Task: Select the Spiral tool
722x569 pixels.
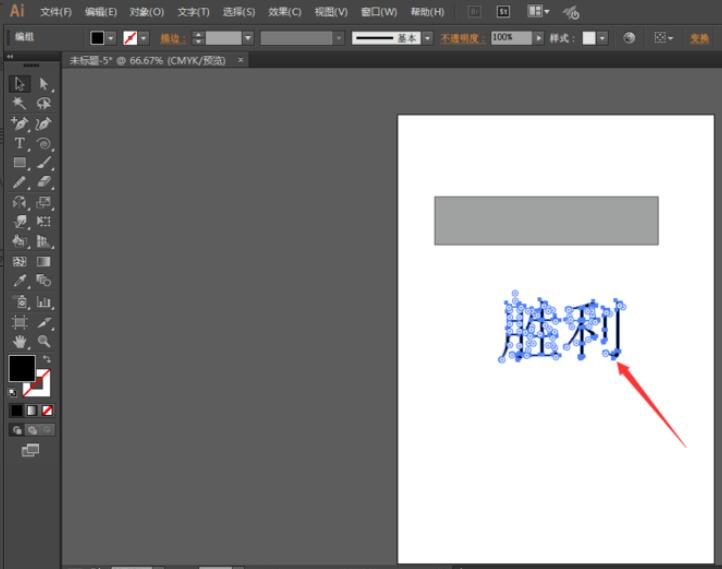Action: point(44,143)
